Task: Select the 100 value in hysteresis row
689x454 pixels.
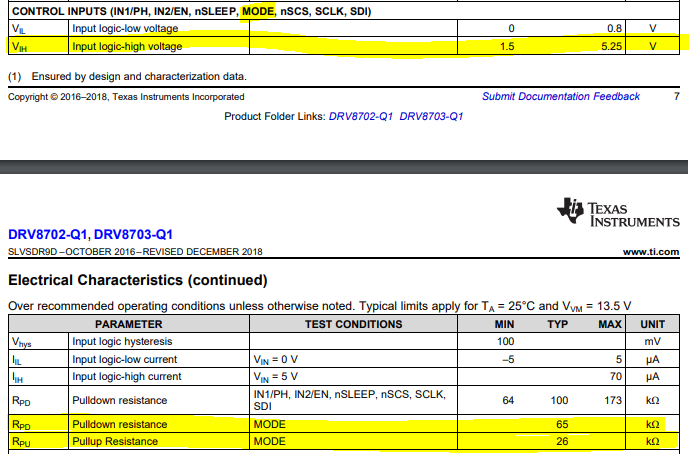Action: (x=505, y=341)
